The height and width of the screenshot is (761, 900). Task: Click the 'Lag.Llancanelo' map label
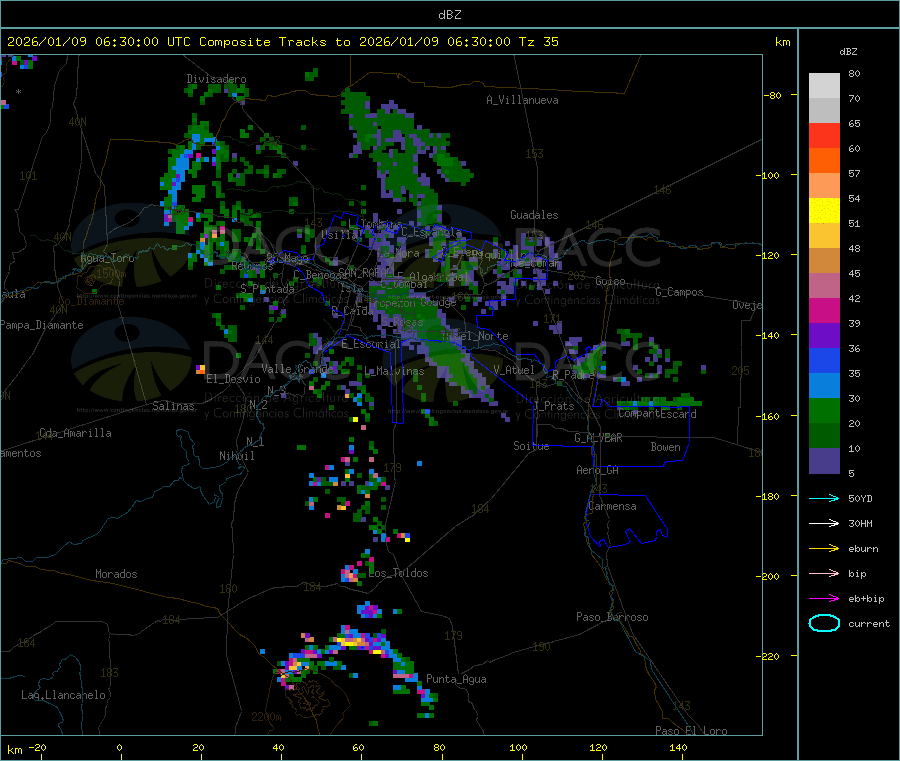[63, 695]
